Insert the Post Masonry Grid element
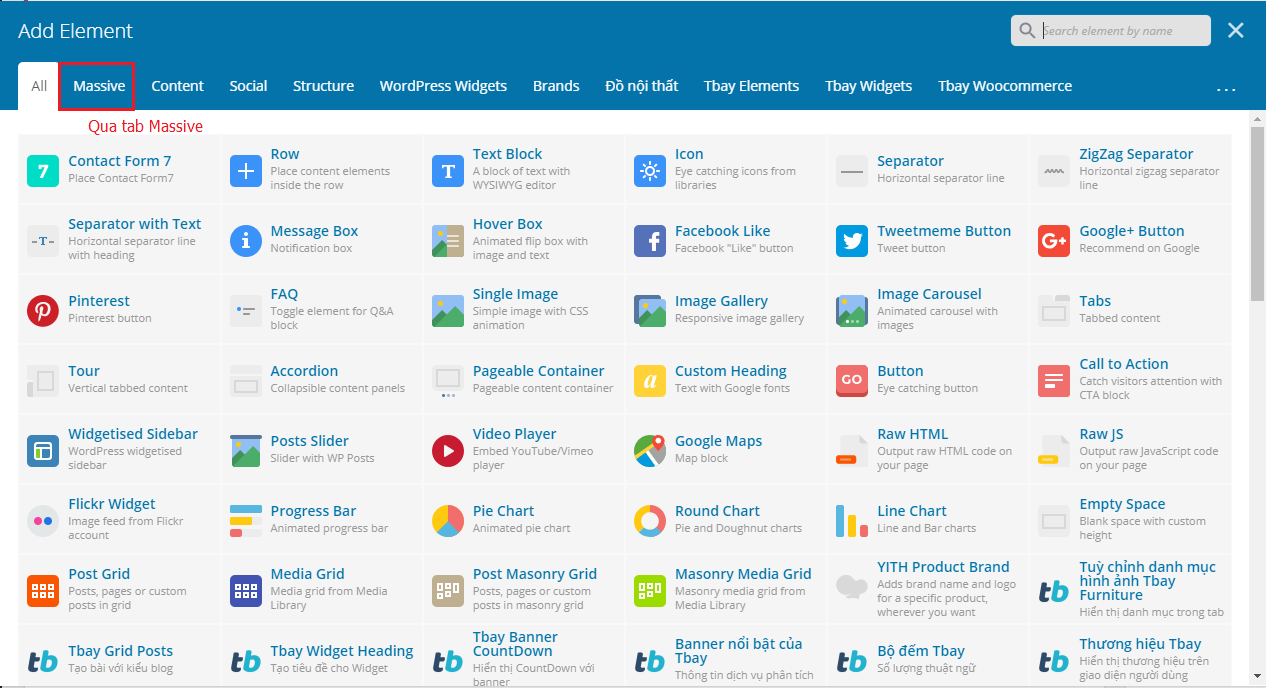The height and width of the screenshot is (688, 1266). [524, 591]
